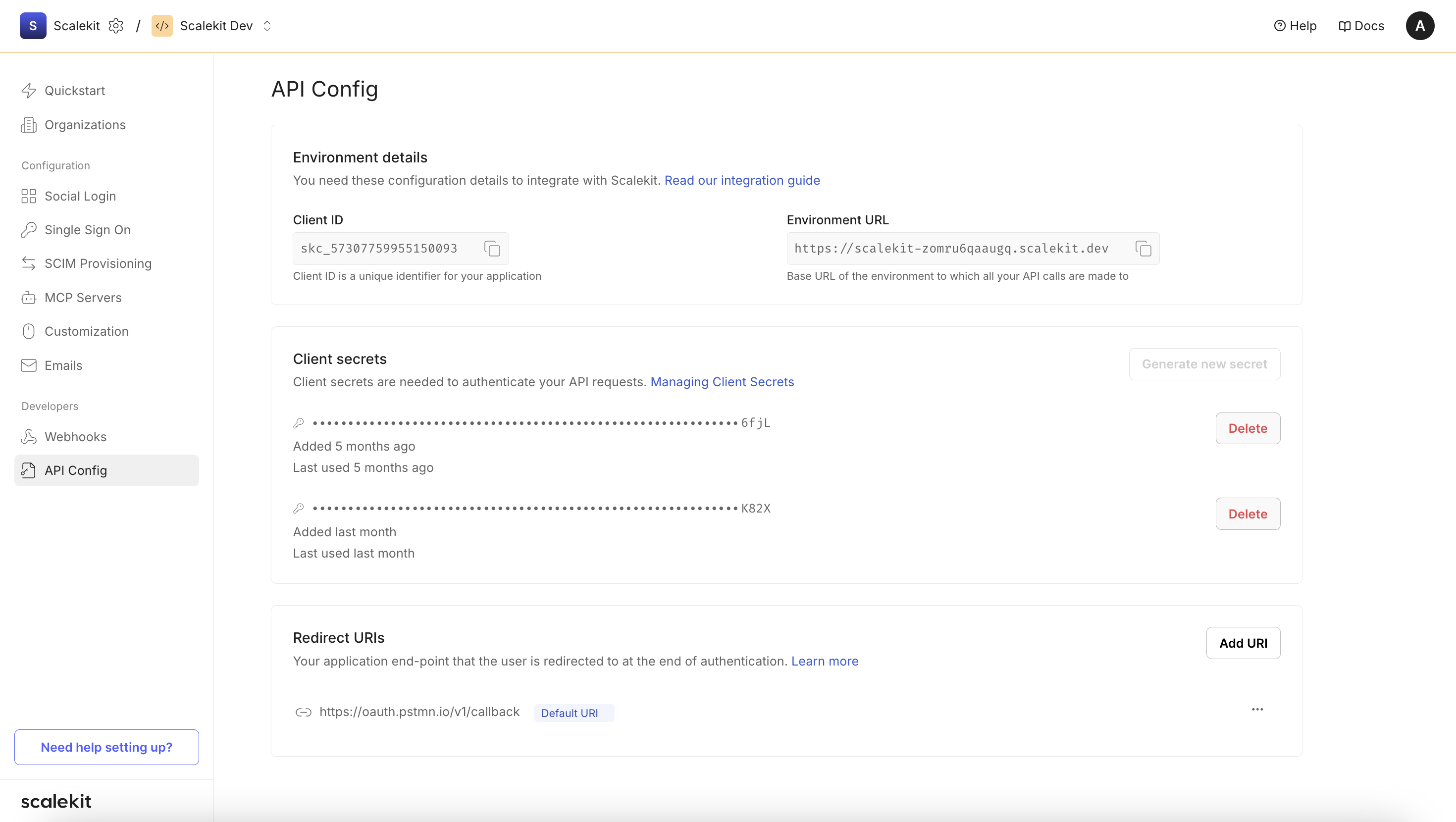This screenshot has width=1456, height=822.
Task: Click the Social Login grid icon
Action: tap(29, 196)
